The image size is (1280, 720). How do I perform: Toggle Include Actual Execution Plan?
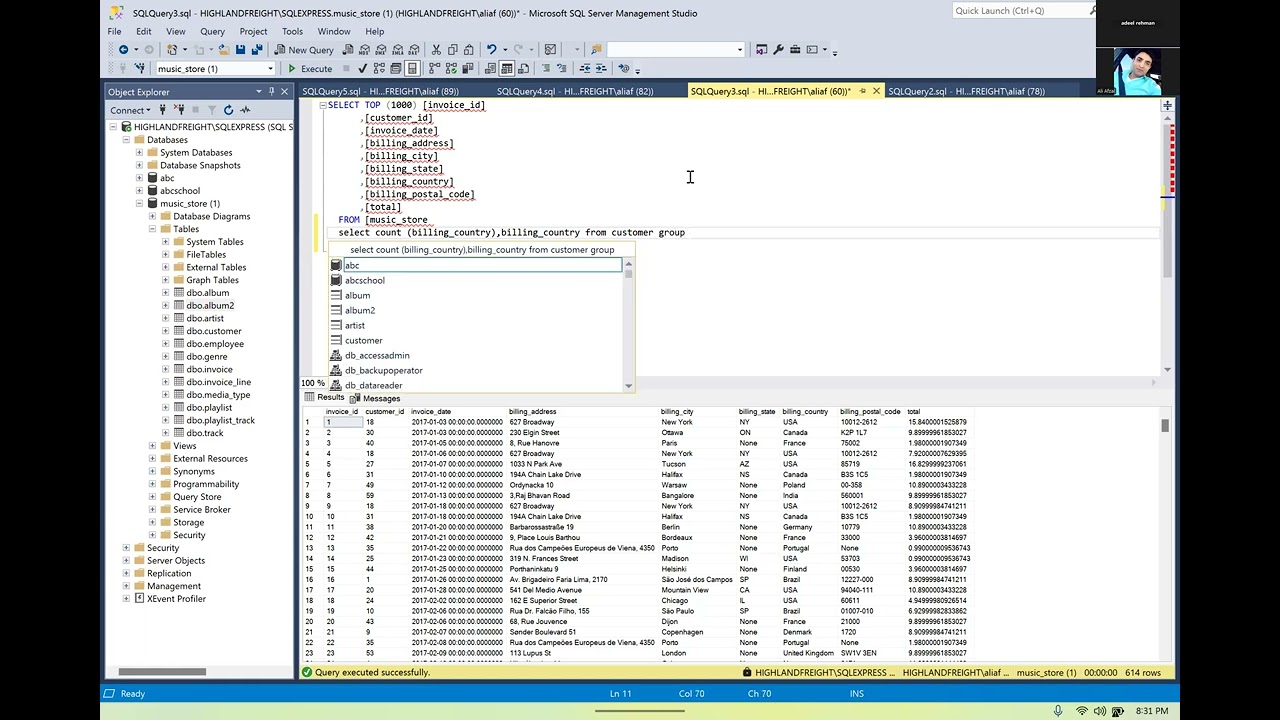pyautogui.click(x=435, y=68)
